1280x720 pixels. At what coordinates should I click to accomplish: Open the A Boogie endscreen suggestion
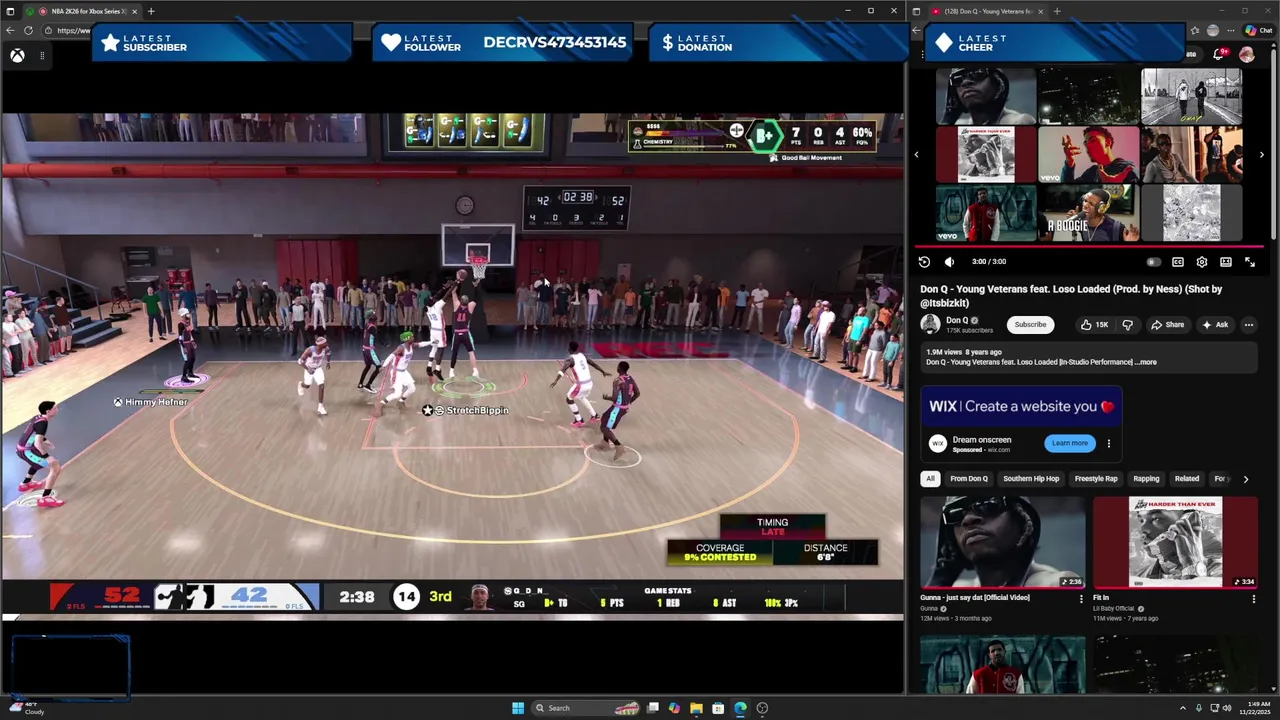pyautogui.click(x=1088, y=213)
